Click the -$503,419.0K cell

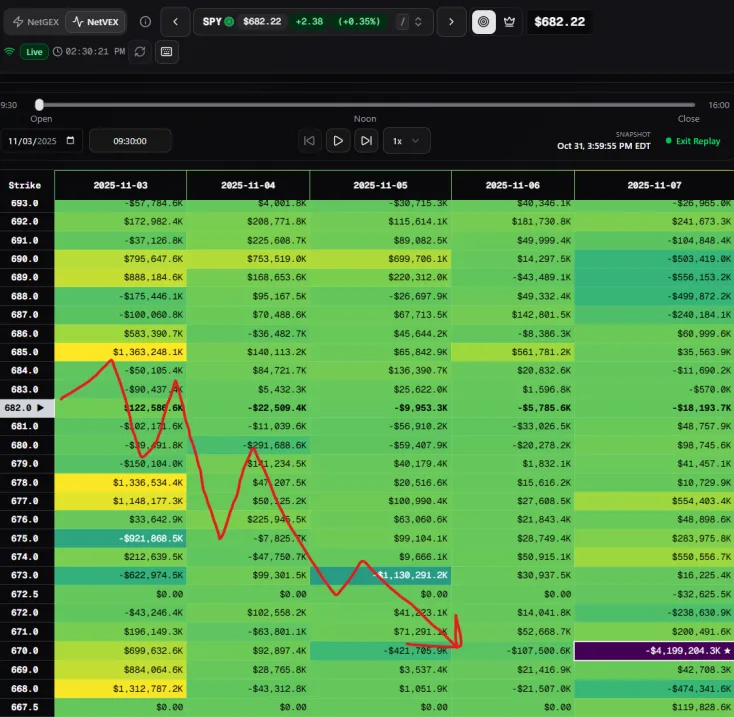(654, 259)
